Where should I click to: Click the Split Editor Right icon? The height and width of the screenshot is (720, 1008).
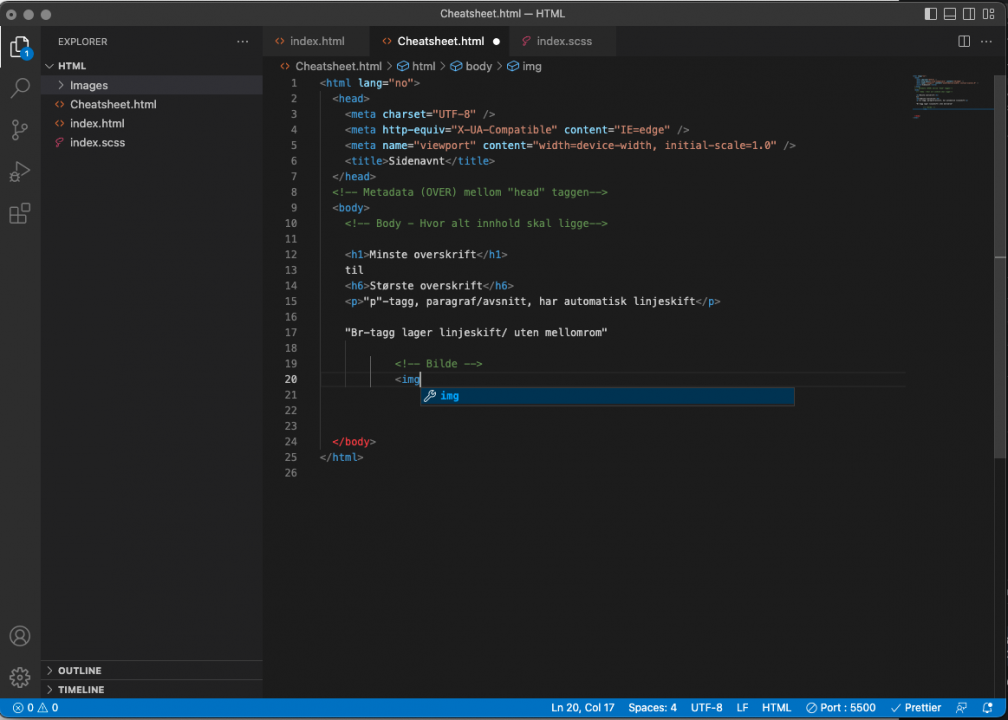(964, 41)
